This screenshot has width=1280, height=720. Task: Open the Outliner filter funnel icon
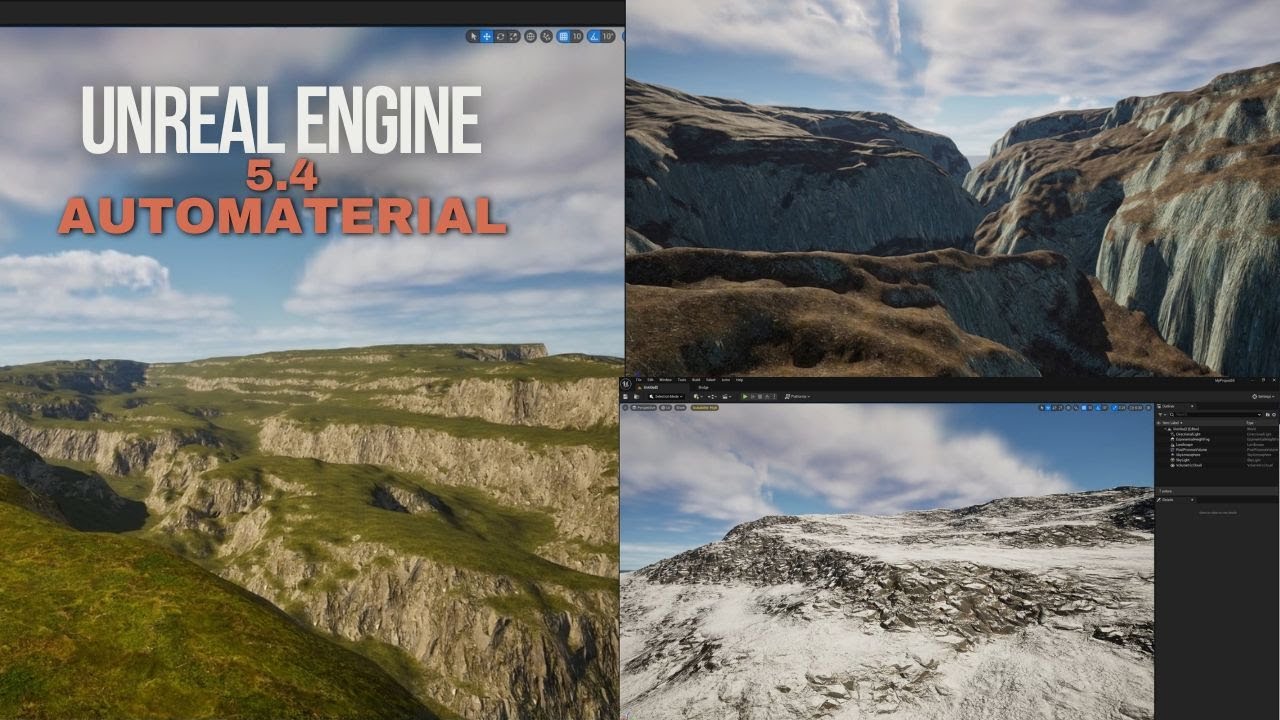1160,415
